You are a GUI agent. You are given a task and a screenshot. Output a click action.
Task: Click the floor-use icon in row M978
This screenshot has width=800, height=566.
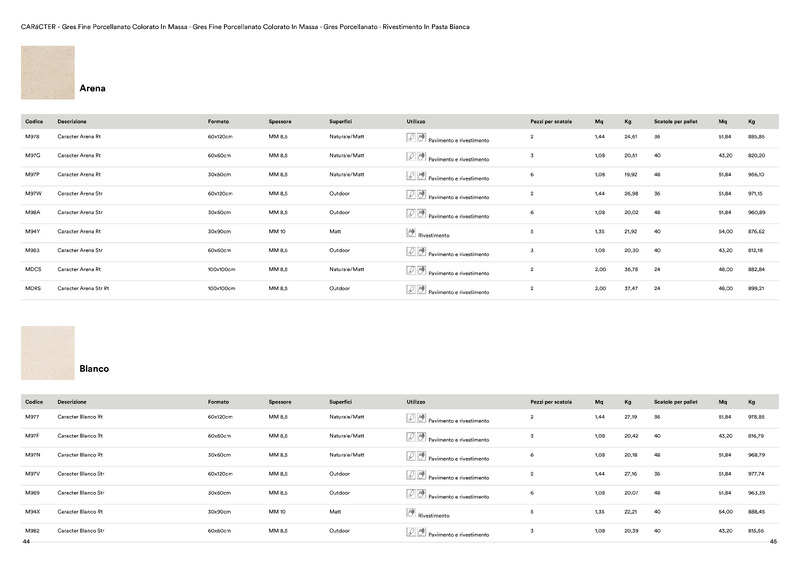tap(411, 137)
